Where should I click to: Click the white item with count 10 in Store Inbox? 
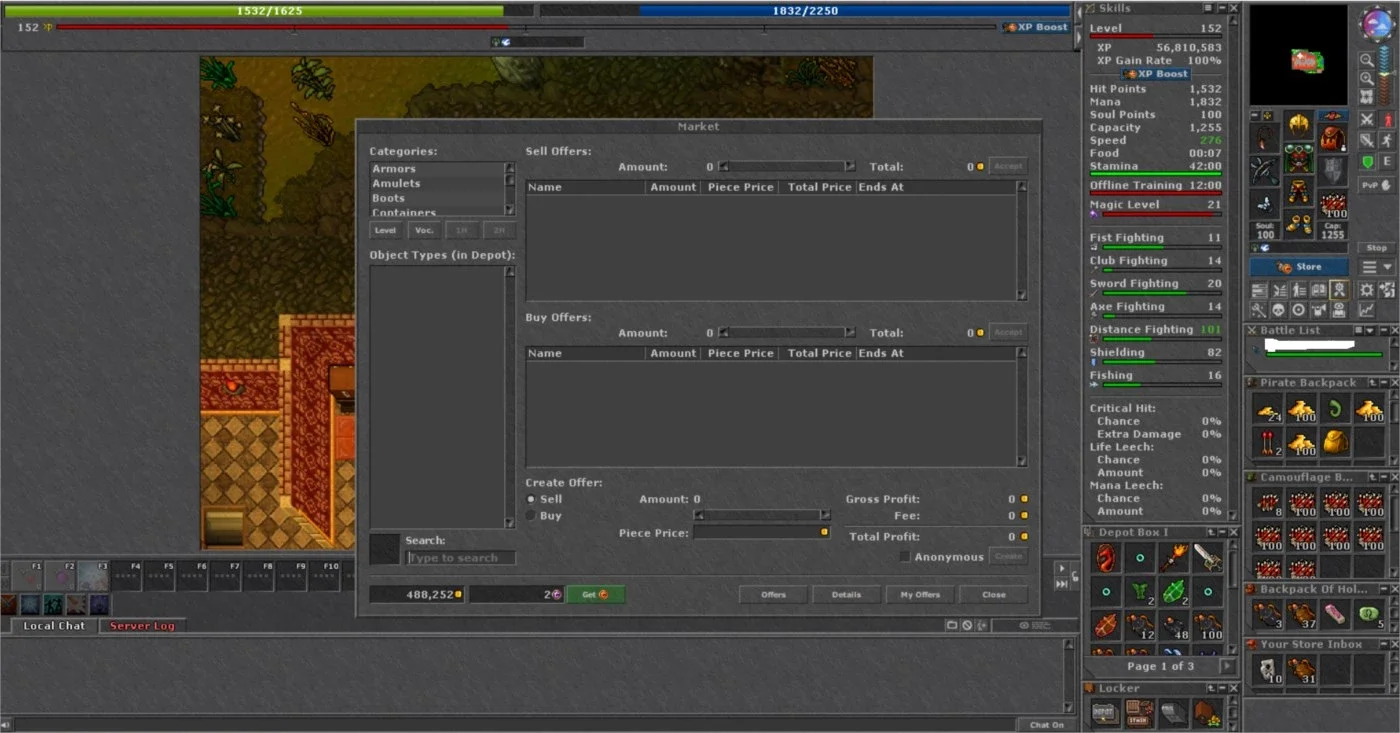[1267, 670]
